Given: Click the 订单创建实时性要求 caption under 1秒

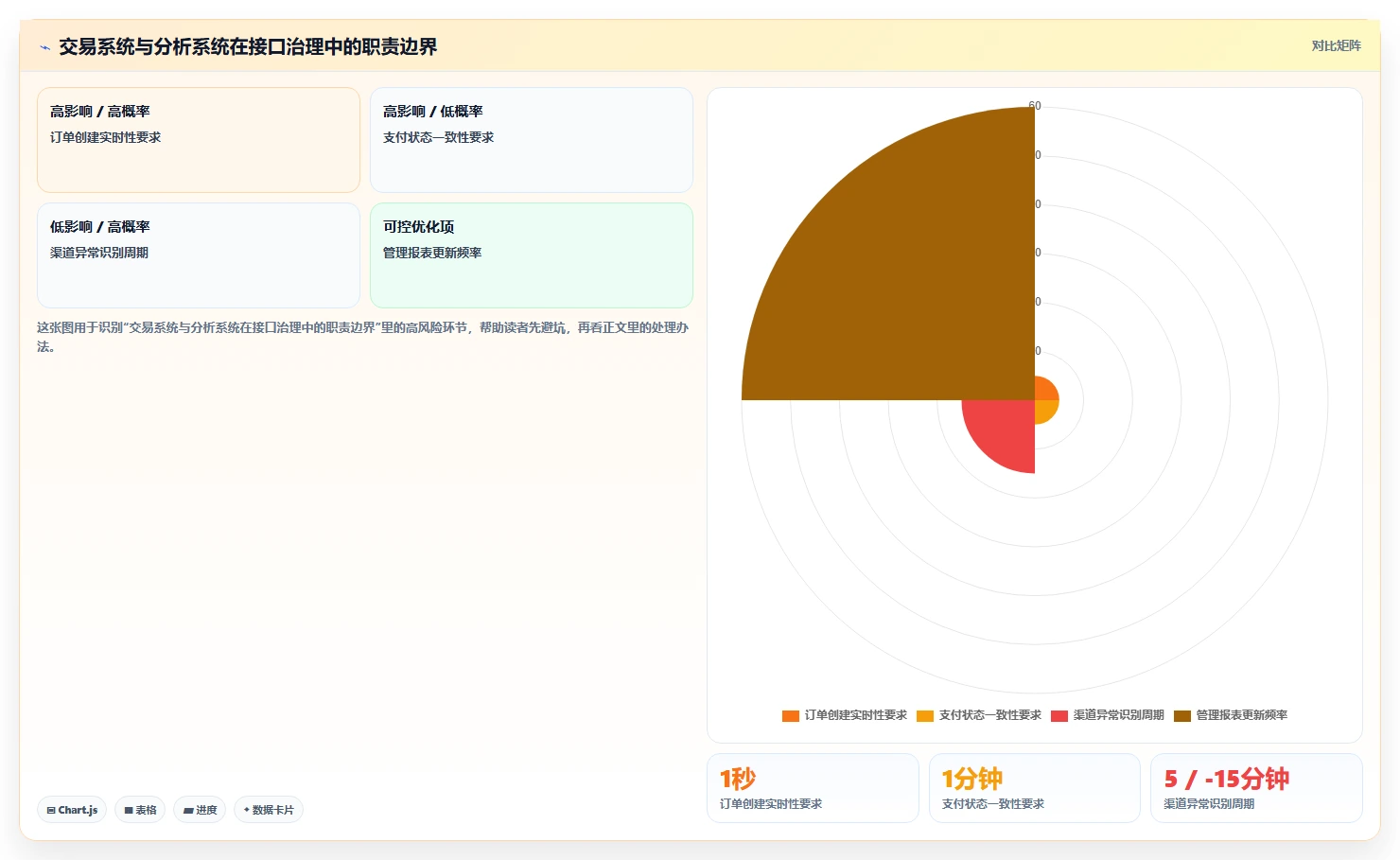Looking at the screenshot, I should 771,803.
